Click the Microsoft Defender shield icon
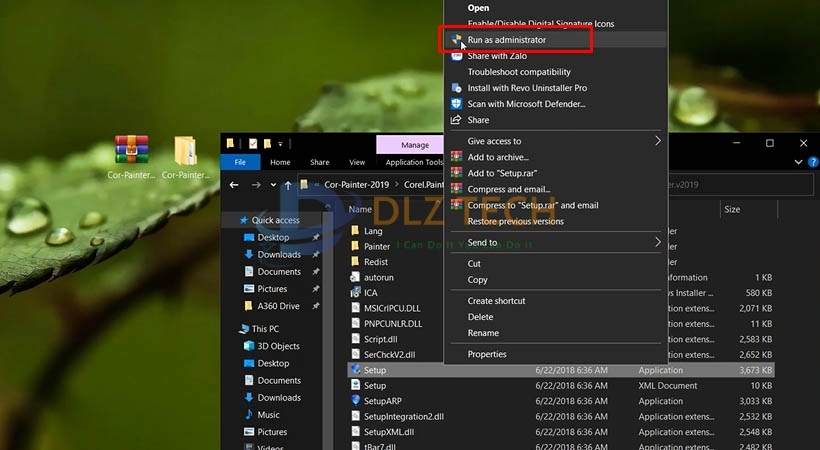This screenshot has width=820, height=450. [457, 104]
